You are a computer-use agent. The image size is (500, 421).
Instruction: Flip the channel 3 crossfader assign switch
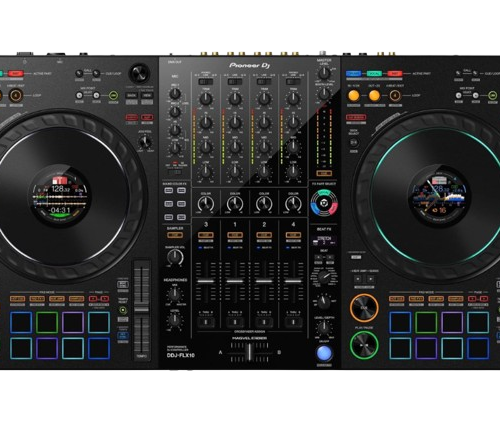[x=206, y=322]
